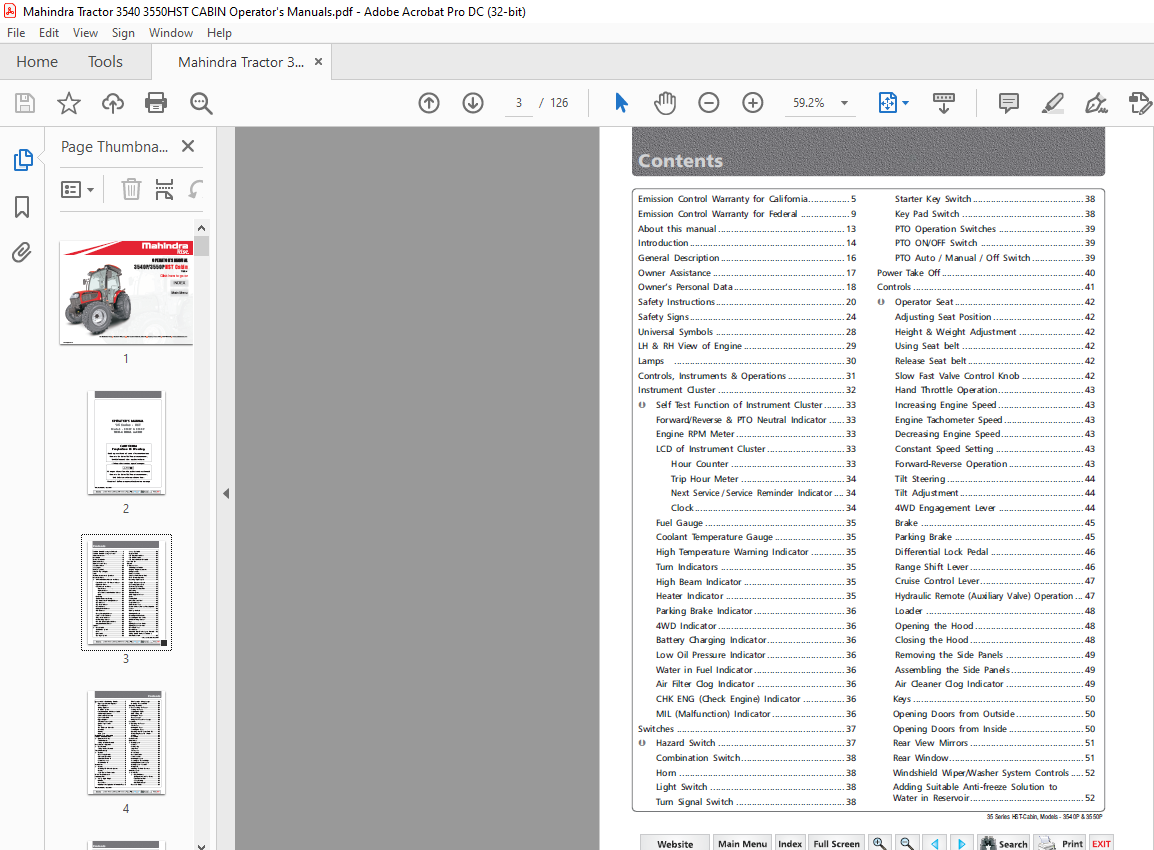Open the View menu

pyautogui.click(x=85, y=33)
